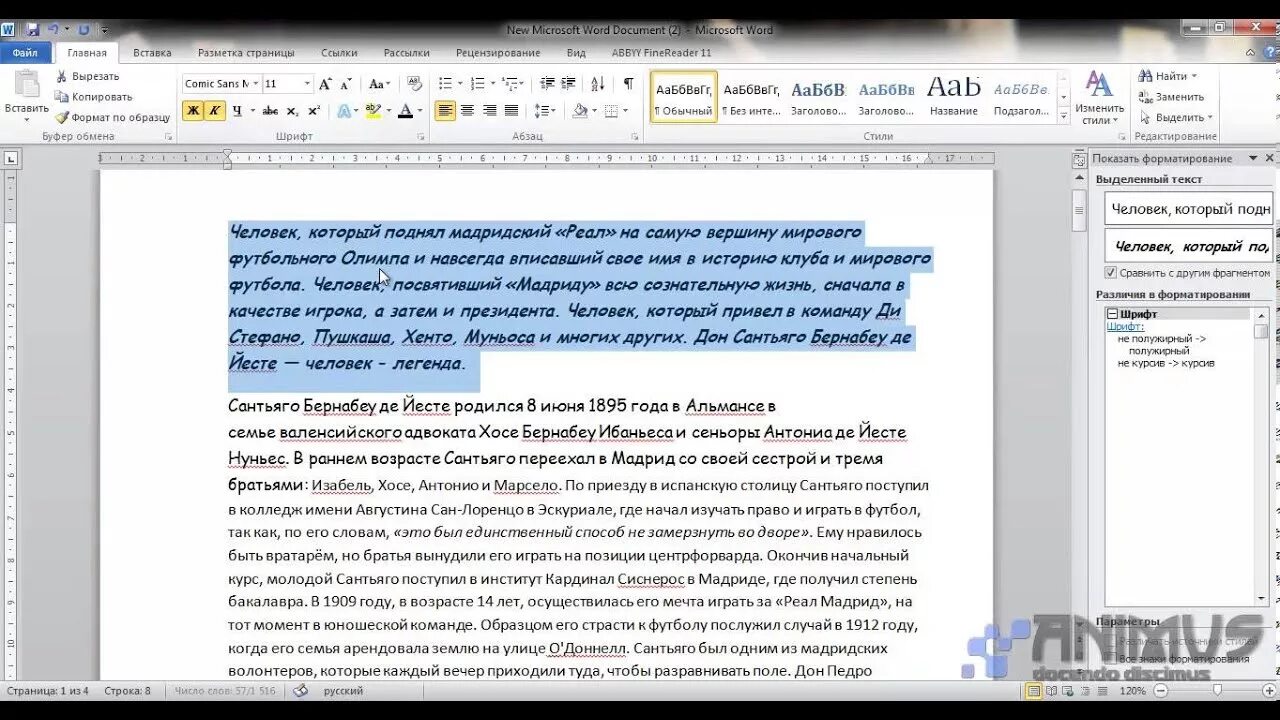
Task: Open ABBYY FineReader 11 tab
Action: point(661,53)
